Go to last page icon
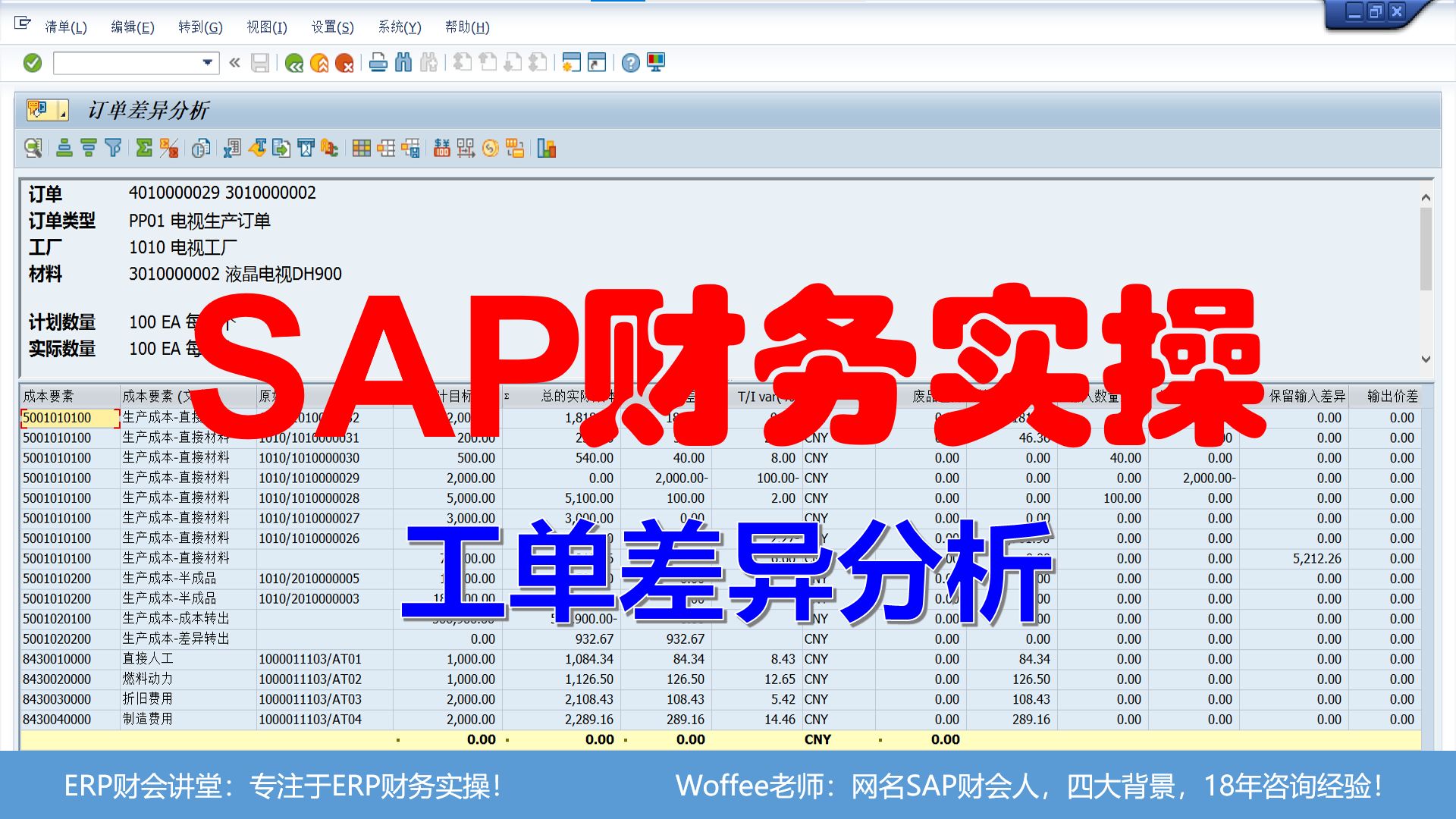The image size is (1456, 819). pos(538,63)
